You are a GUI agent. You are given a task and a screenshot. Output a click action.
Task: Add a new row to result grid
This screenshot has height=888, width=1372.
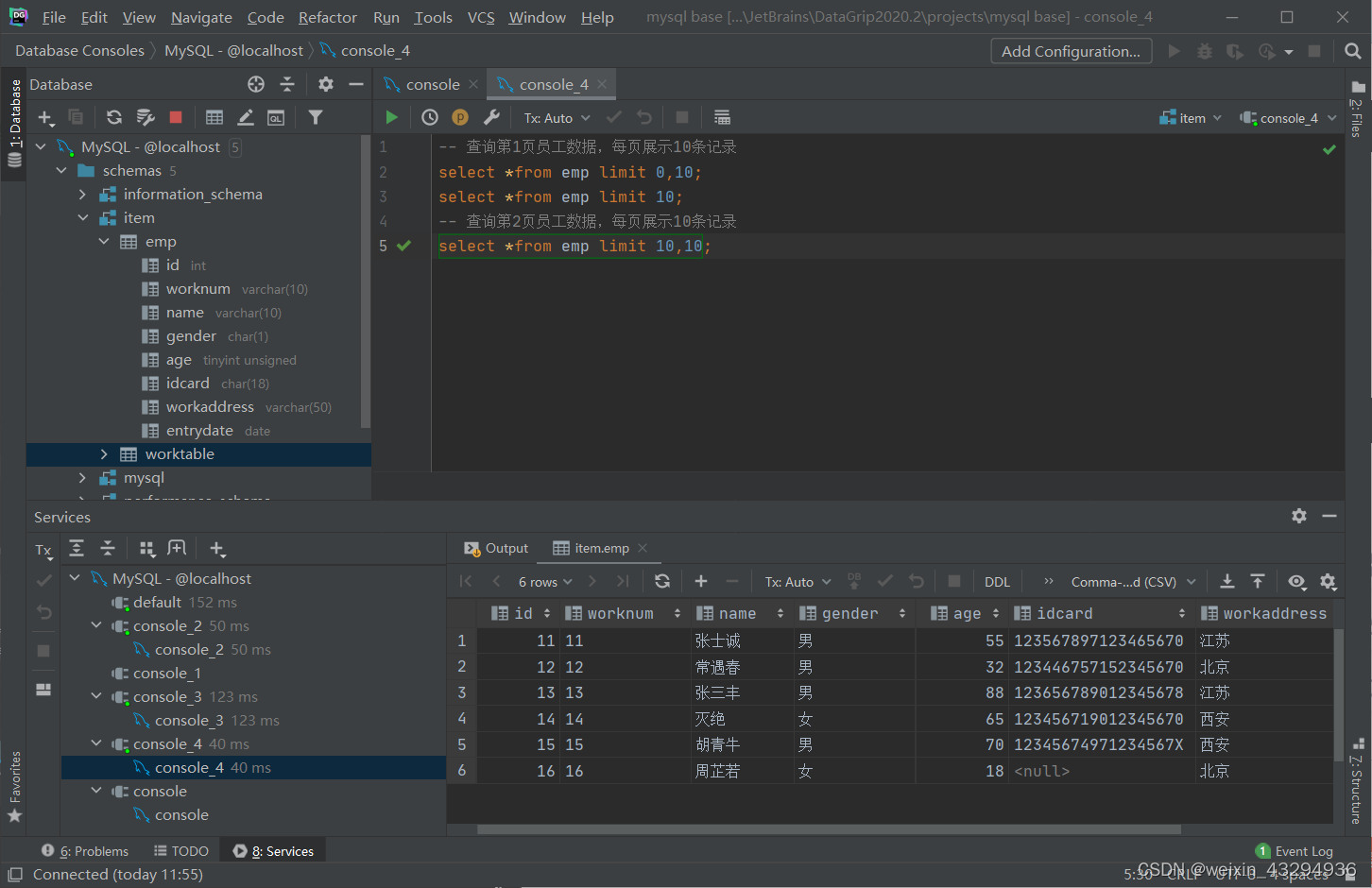click(701, 581)
